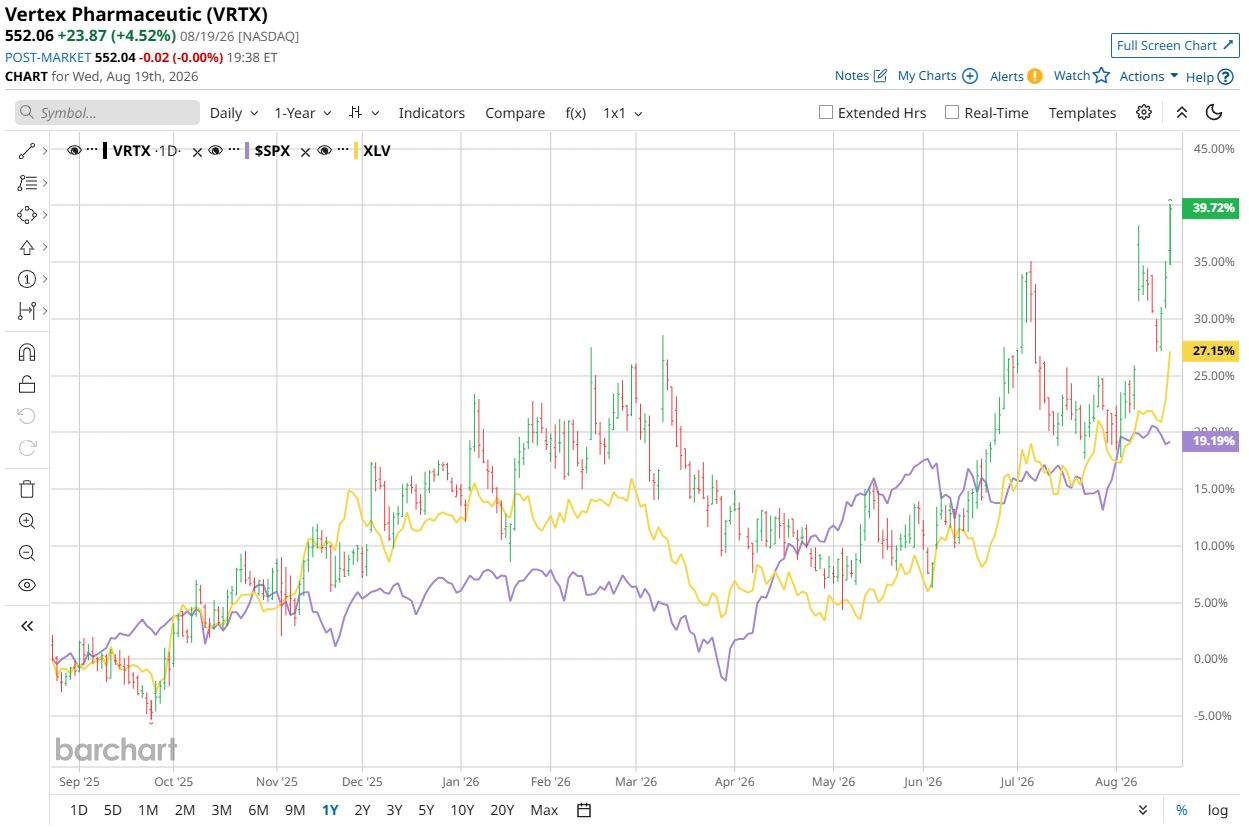
Task: Open the 1-Year period dropdown
Action: pos(302,113)
